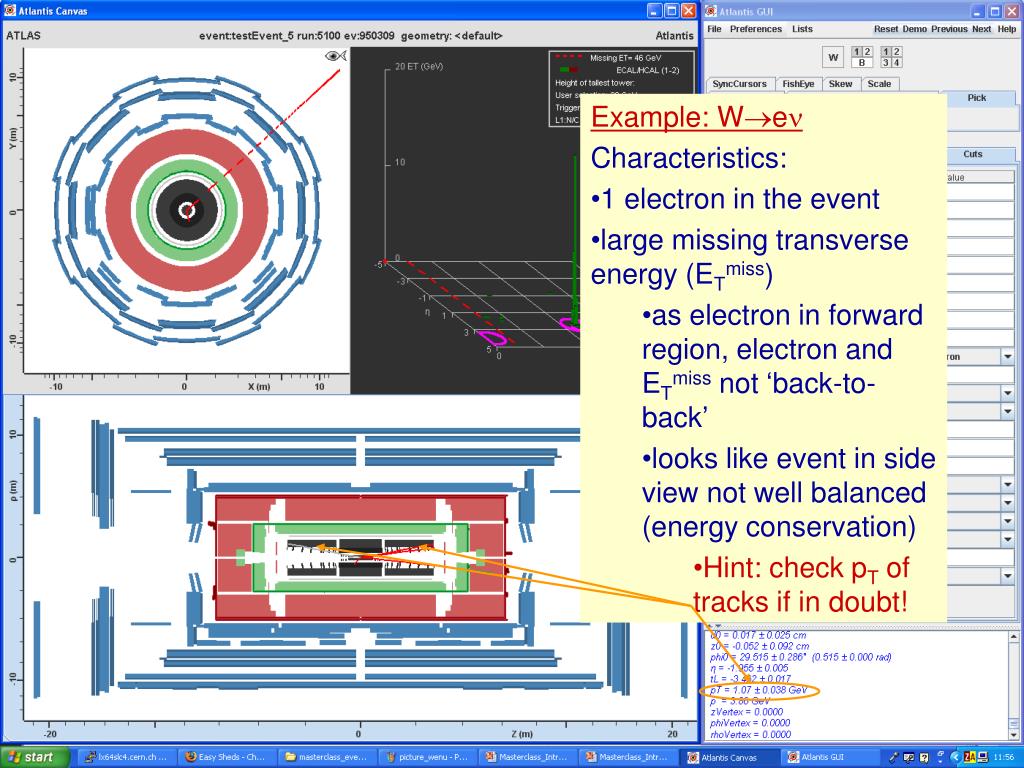Image resolution: width=1024 pixels, height=768 pixels.
Task: Click the Missing ET = 46 GeV legend text
Action: click(x=625, y=58)
